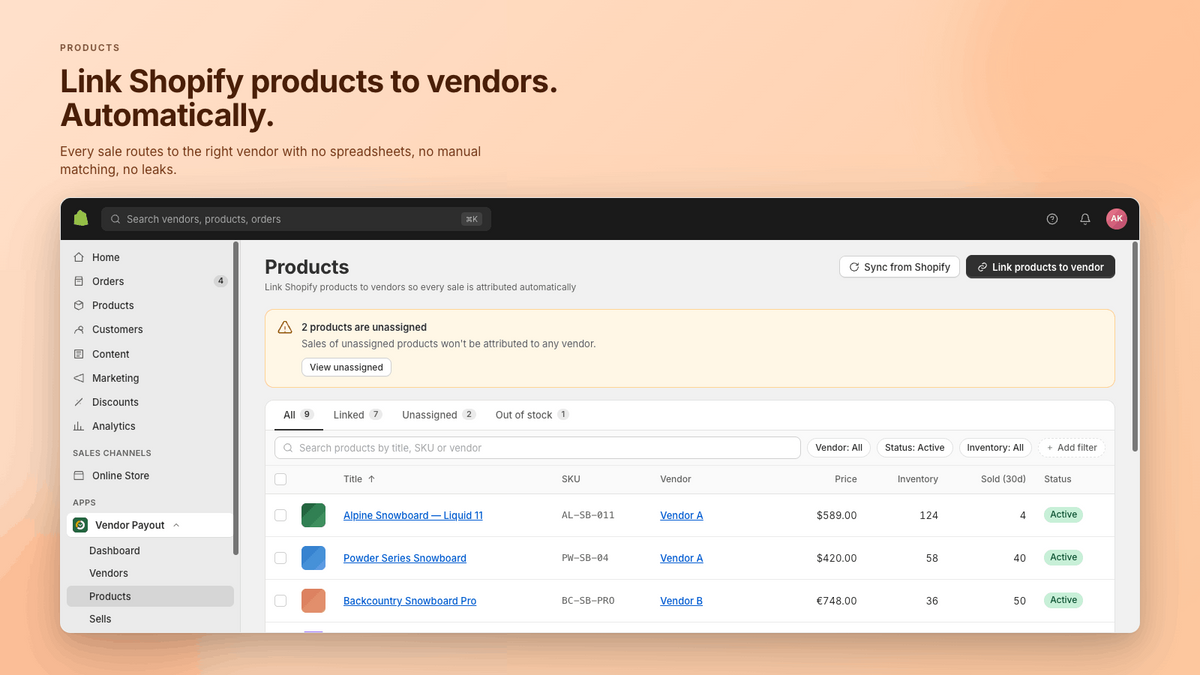Click the Price column header
1200x675 pixels.
point(846,479)
